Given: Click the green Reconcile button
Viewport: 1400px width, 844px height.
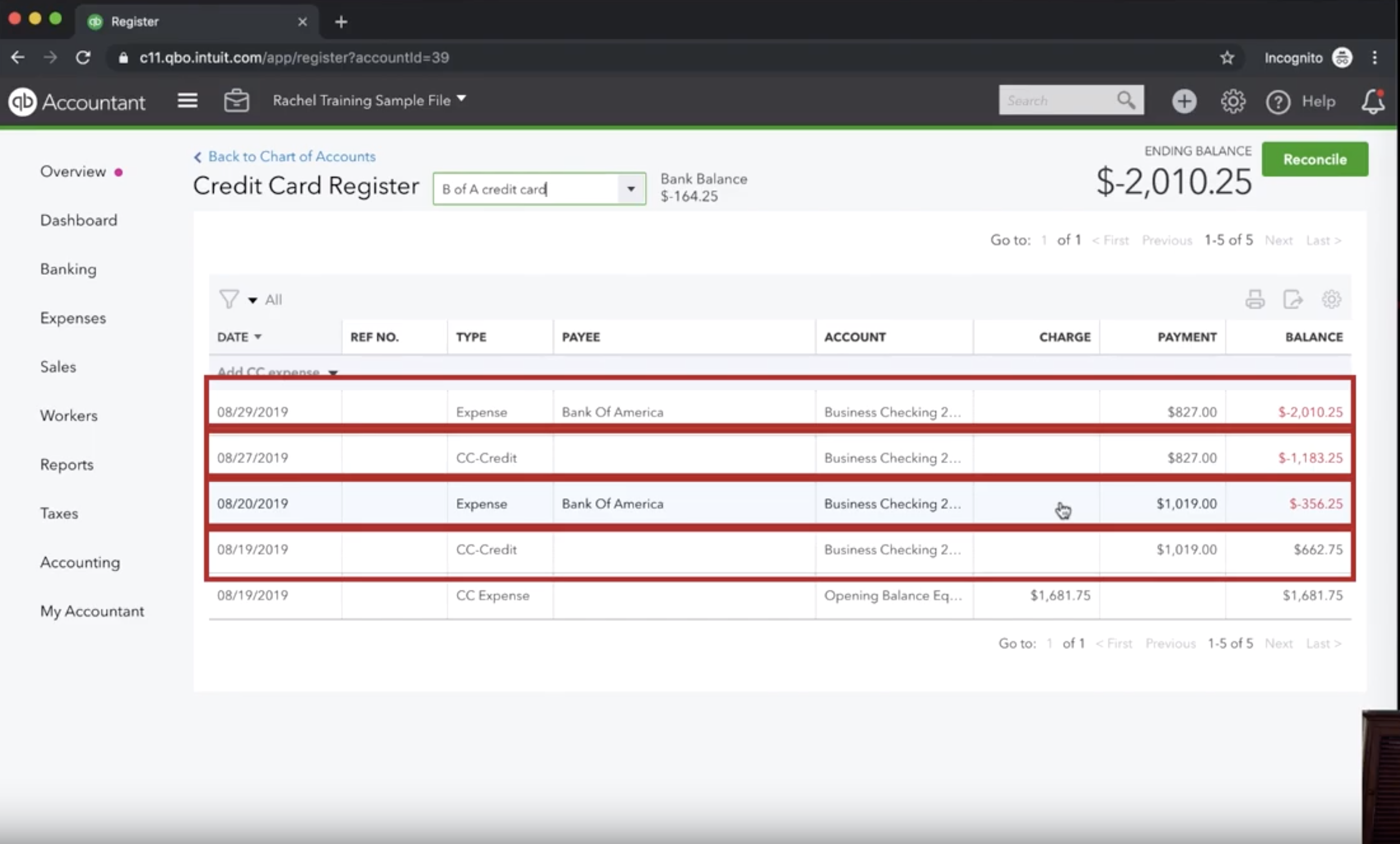Looking at the screenshot, I should tap(1315, 159).
